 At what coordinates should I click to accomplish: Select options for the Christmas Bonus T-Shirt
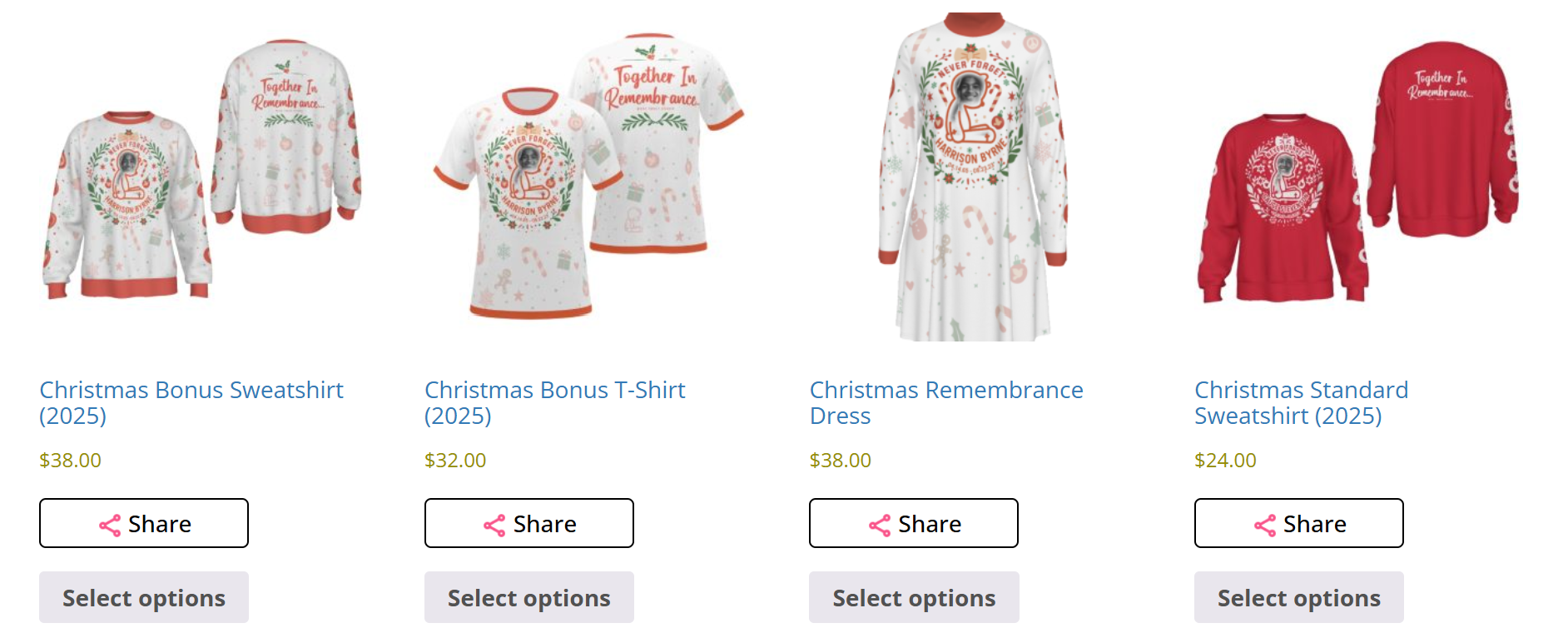click(529, 597)
